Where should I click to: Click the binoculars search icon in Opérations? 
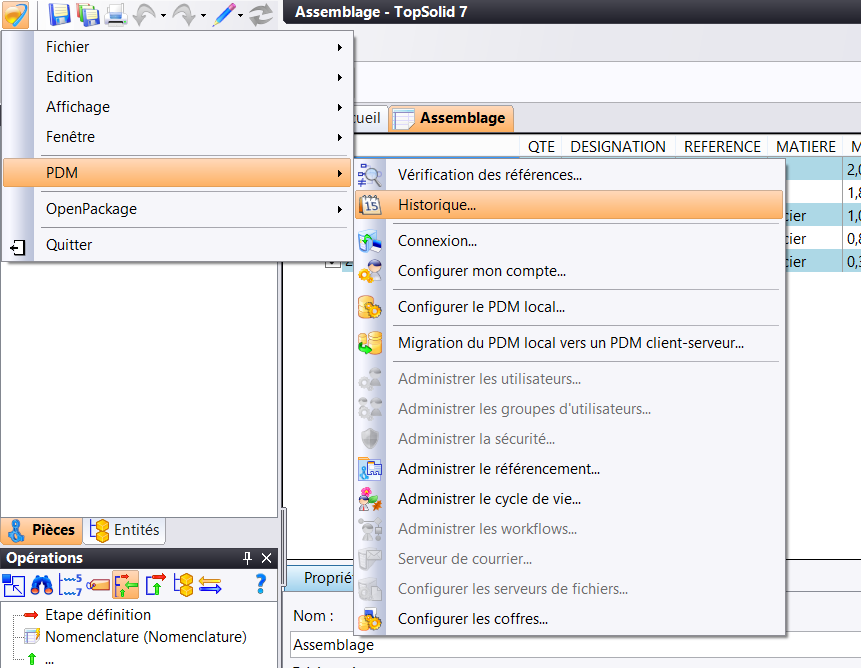tap(42, 585)
